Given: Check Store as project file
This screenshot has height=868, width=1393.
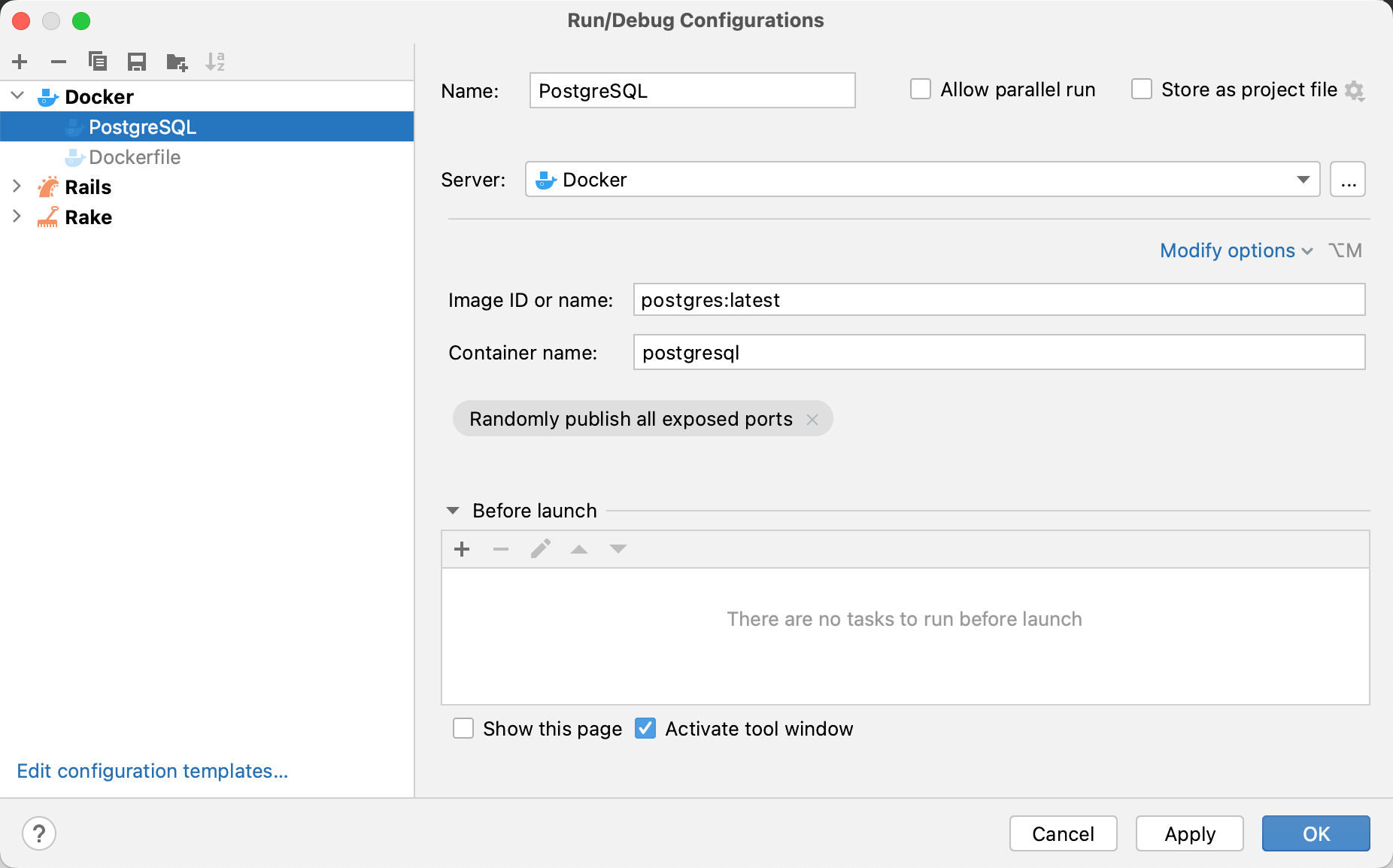Looking at the screenshot, I should pos(1141,89).
